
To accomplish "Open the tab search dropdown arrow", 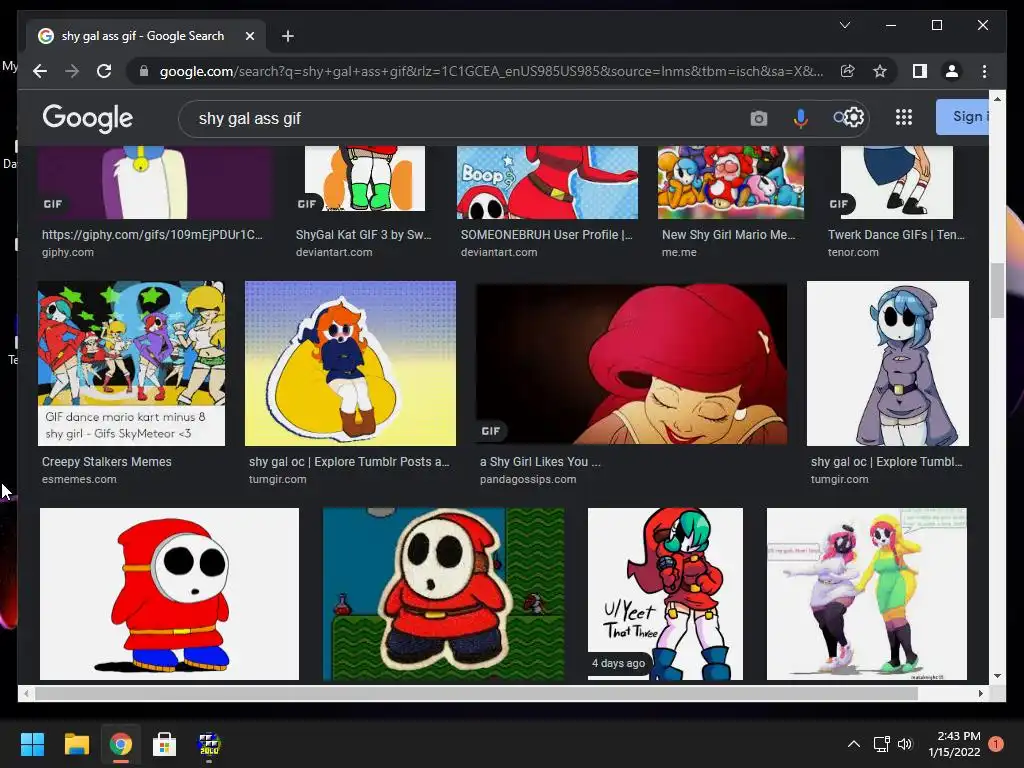I will (x=844, y=25).
